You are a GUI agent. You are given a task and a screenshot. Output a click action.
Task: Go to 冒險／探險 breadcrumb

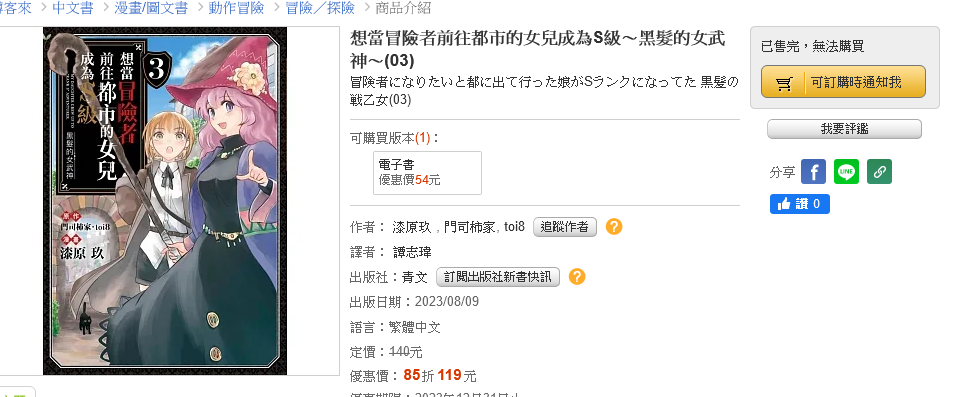(x=320, y=7)
